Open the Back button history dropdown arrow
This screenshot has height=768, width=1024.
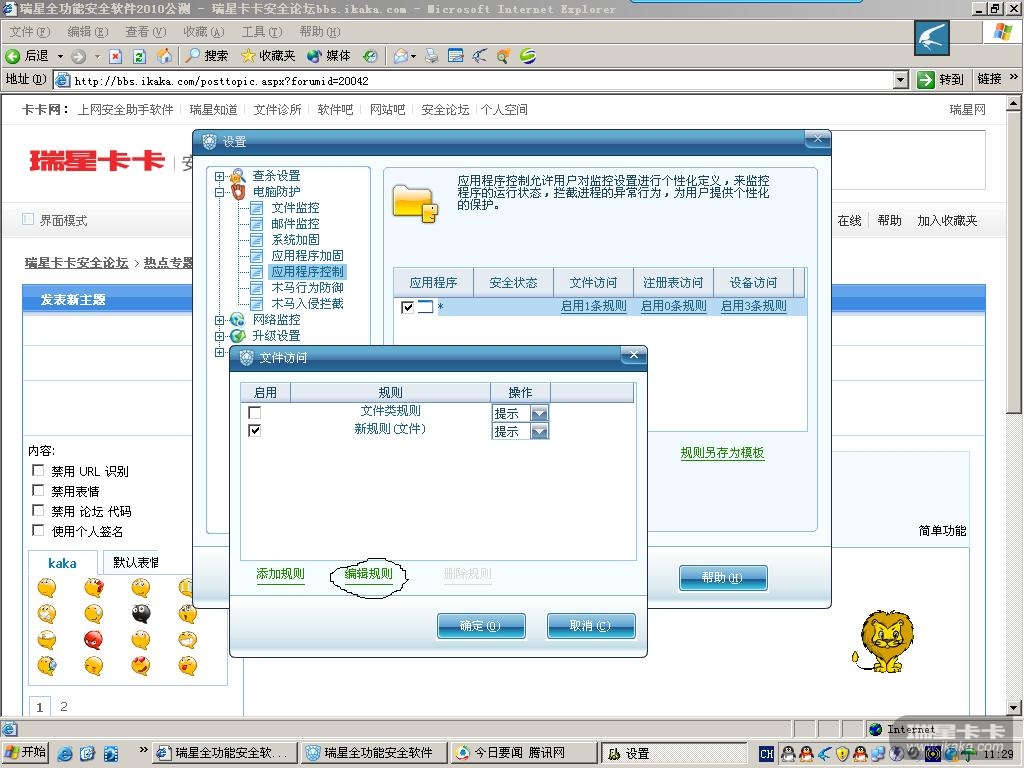click(x=60, y=56)
